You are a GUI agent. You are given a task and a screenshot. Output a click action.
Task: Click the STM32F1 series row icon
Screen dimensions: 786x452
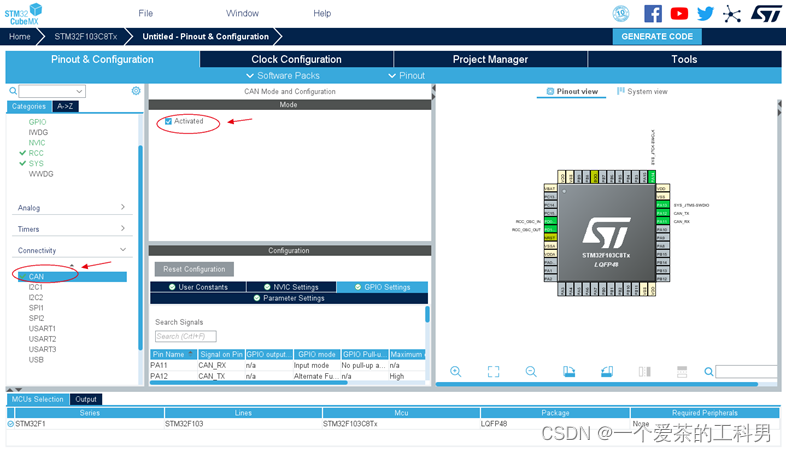tap(11, 424)
